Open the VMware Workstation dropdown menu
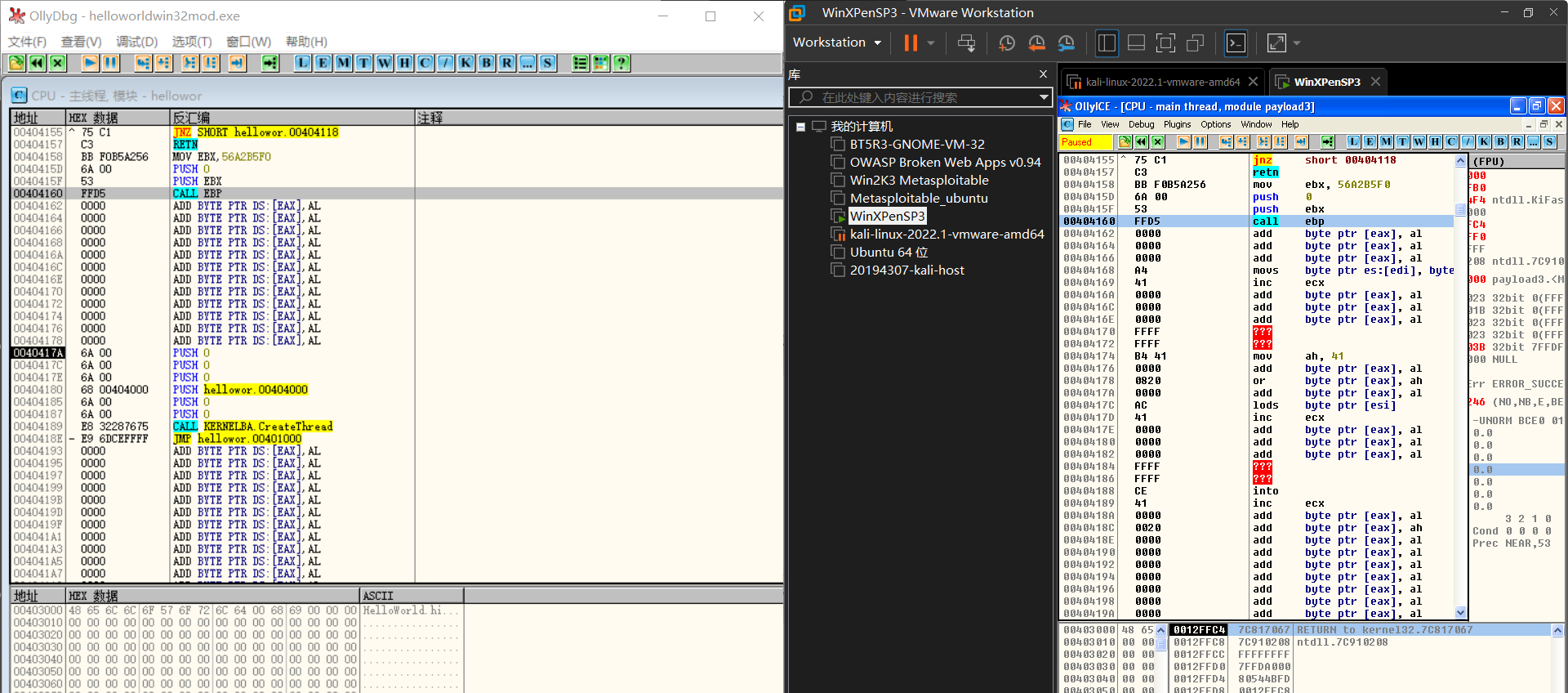This screenshot has width=1568, height=693. click(837, 42)
